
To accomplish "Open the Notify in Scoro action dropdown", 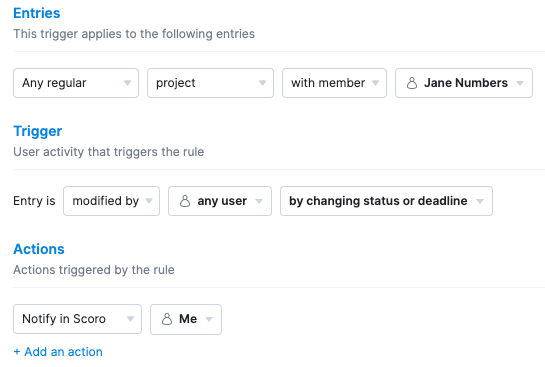I will point(78,319).
